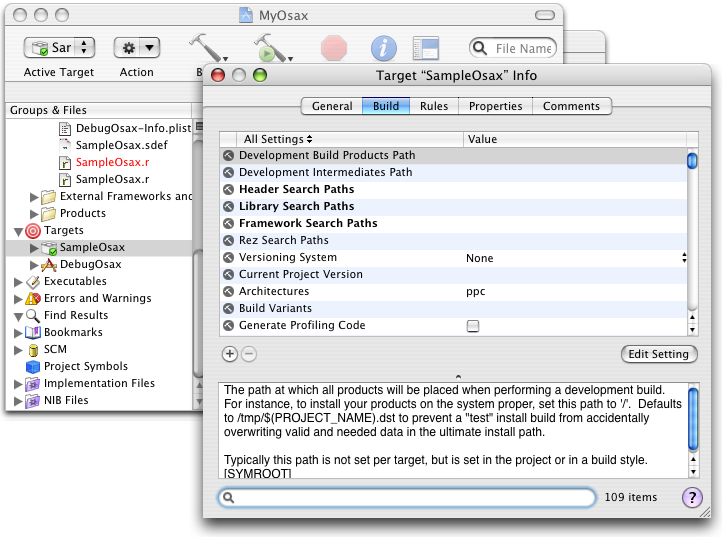
Task: Click the Targets bullseye icon
Action: (x=33, y=230)
